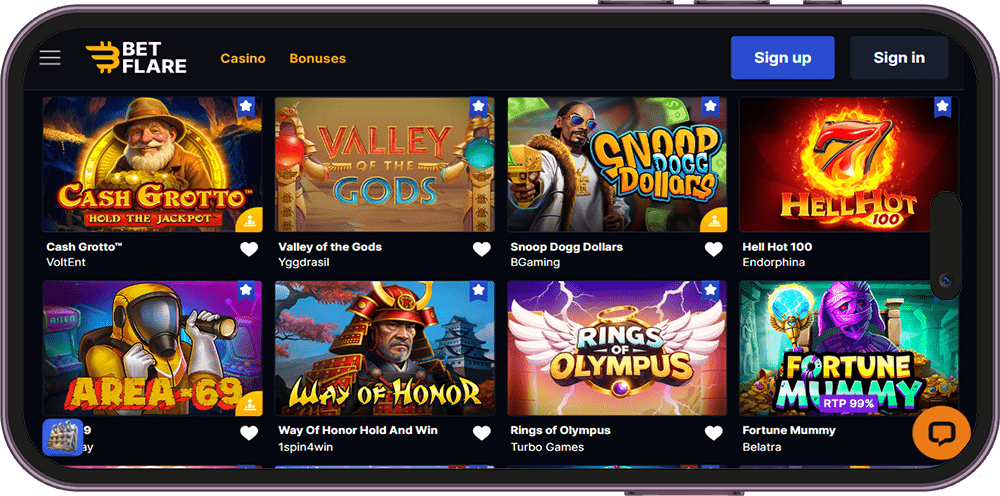
Task: Favorite Valley of the Gods with heart
Action: click(x=482, y=249)
